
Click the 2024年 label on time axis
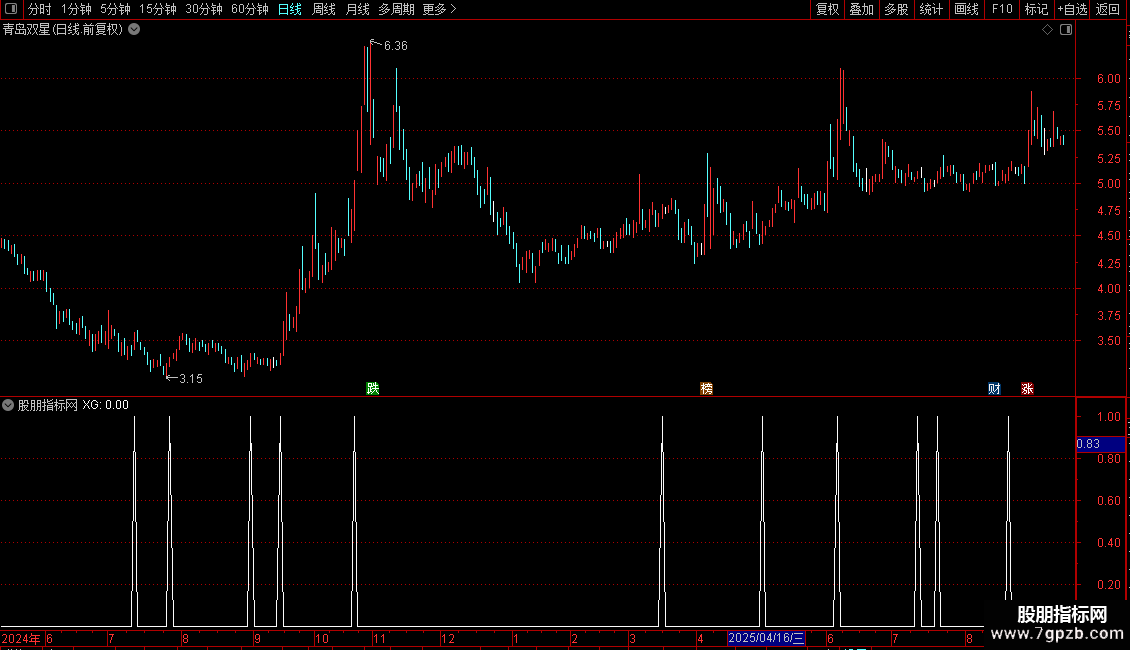coord(21,638)
